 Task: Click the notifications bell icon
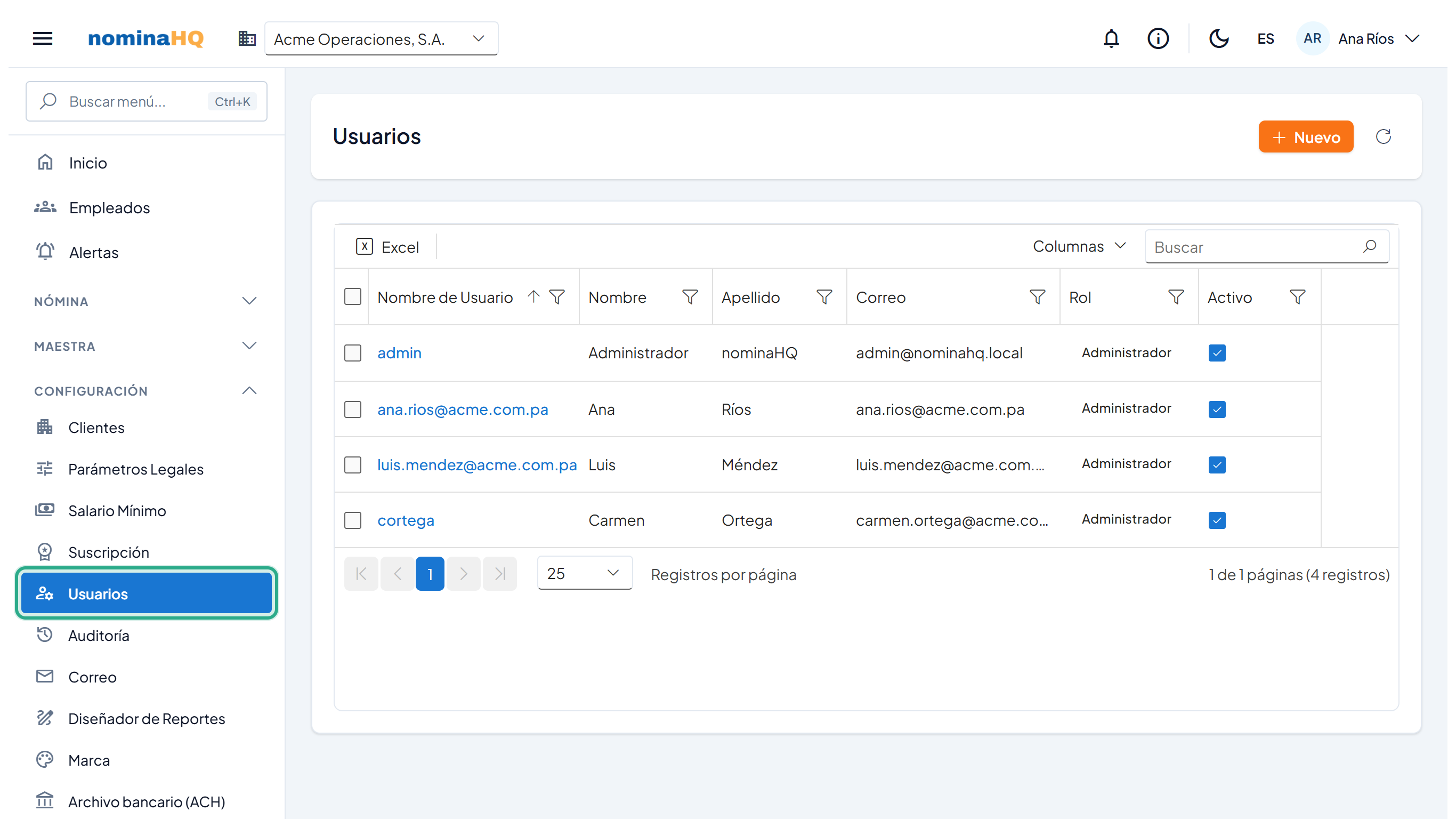1111,38
